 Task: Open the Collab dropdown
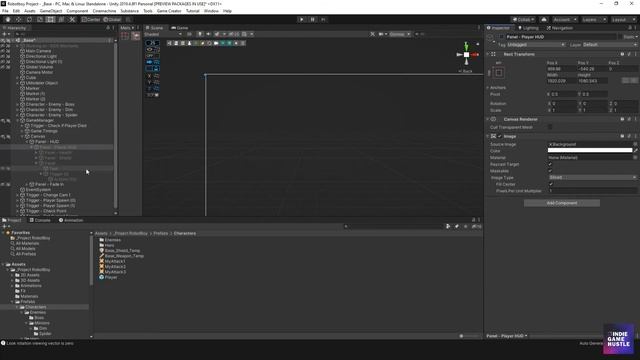[x=523, y=20]
